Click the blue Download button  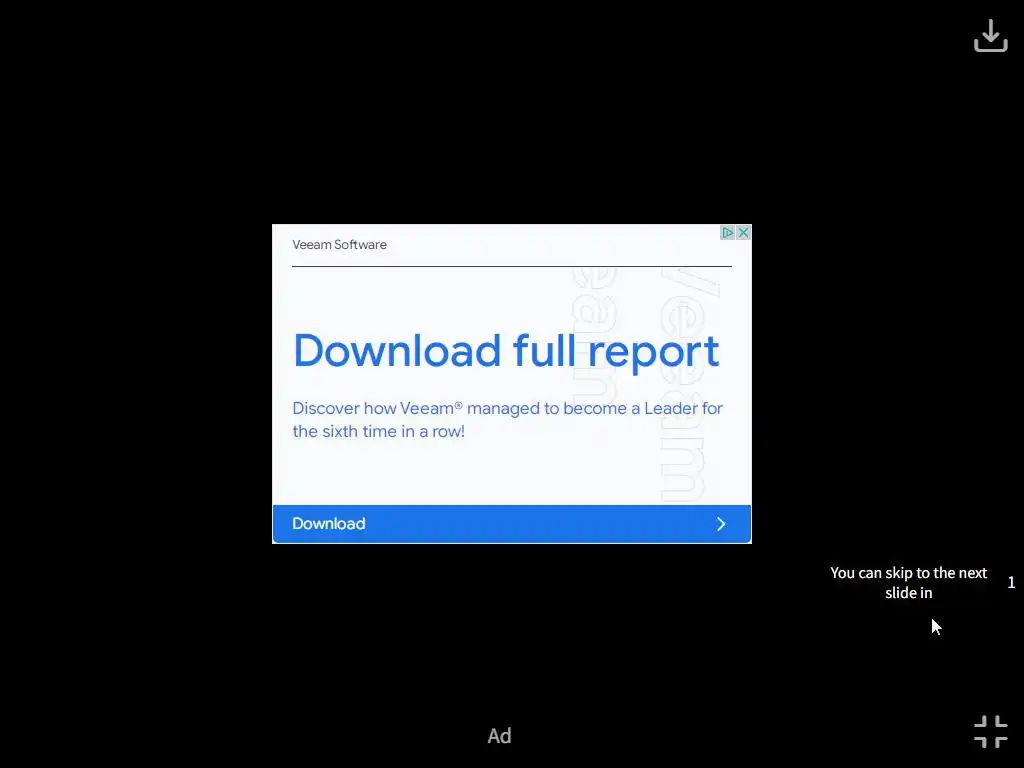pyautogui.click(x=511, y=524)
